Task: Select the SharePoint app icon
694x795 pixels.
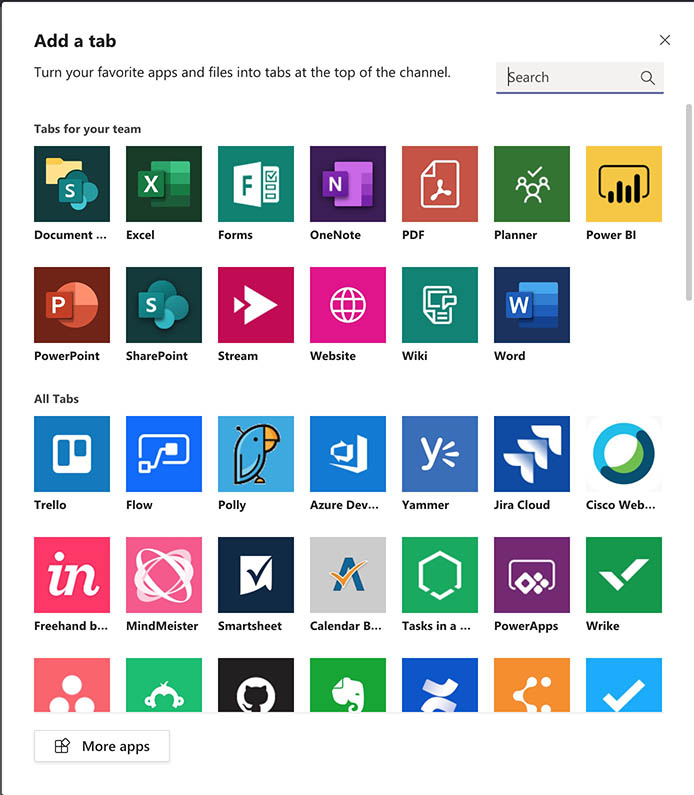Action: 164,305
